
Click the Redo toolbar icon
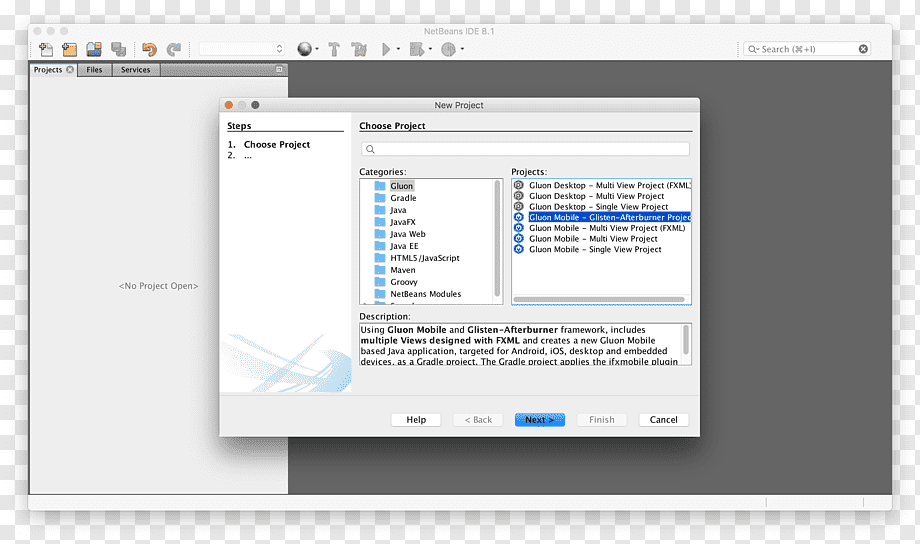[x=174, y=49]
